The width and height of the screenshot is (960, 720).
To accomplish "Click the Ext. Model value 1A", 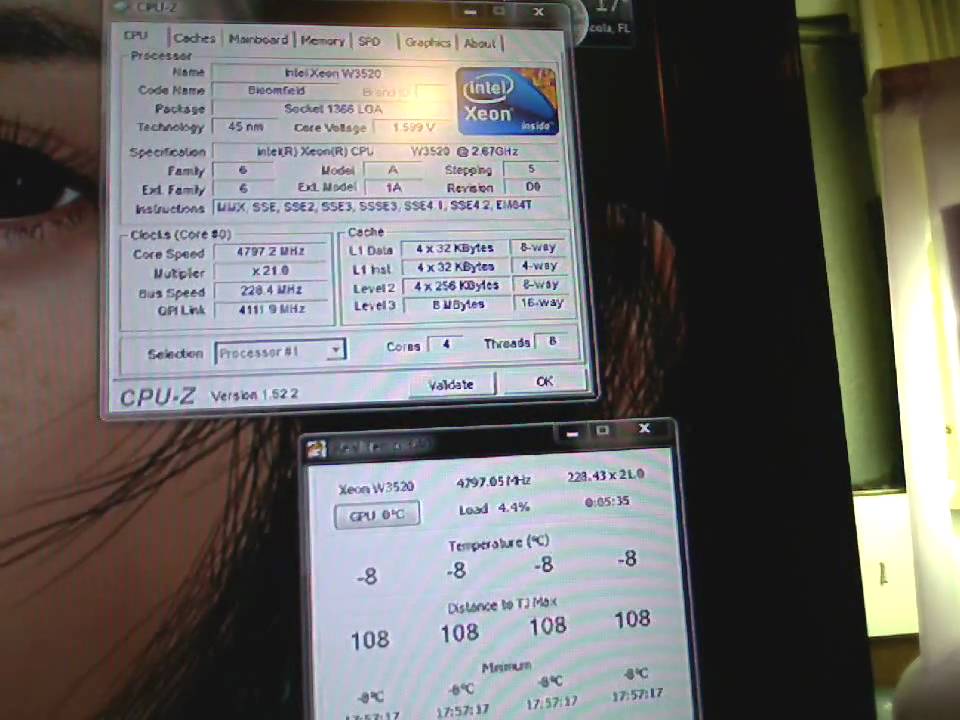I will click(x=393, y=187).
